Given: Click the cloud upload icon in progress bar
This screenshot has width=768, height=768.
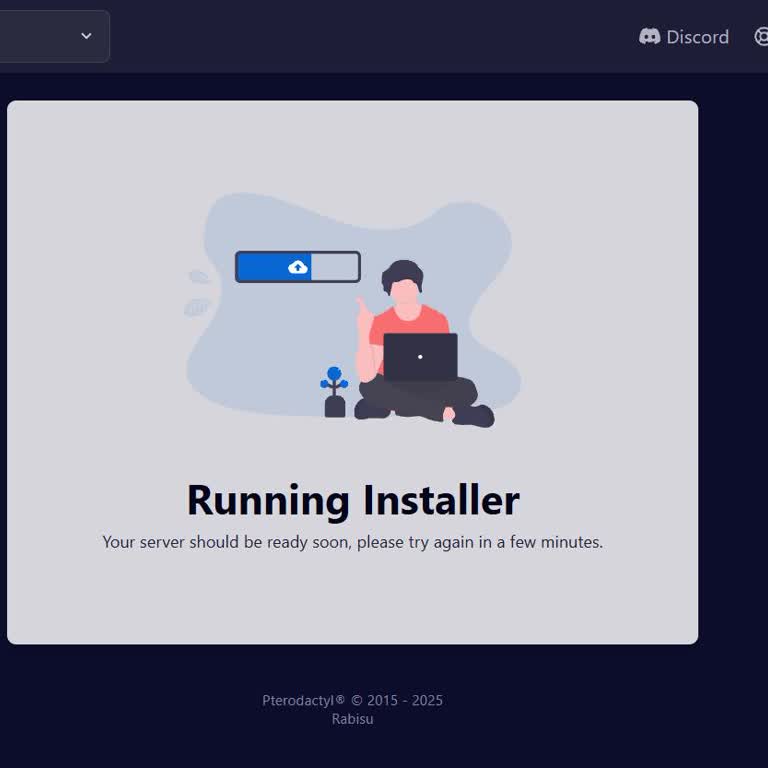Looking at the screenshot, I should [298, 267].
